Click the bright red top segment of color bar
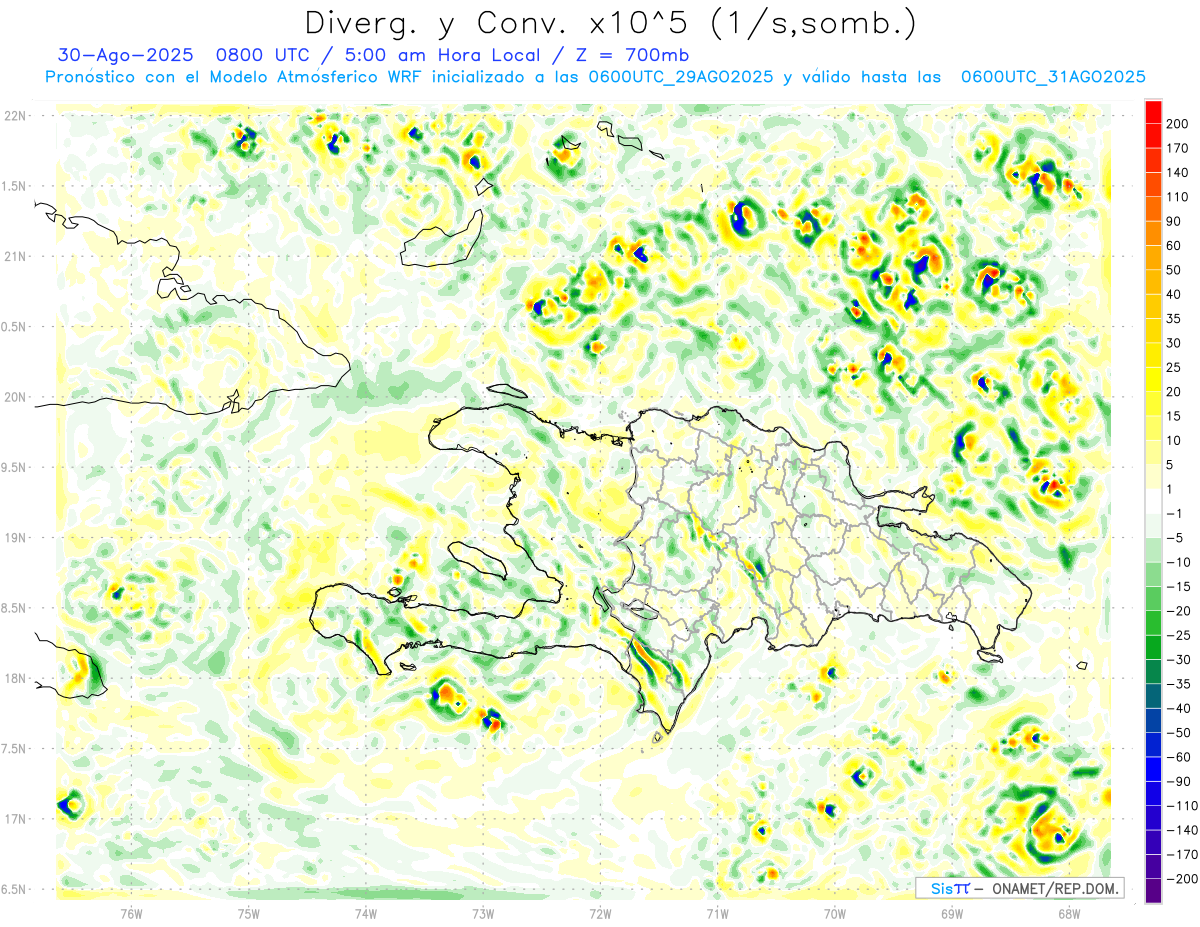This screenshot has width=1200, height=927. (1153, 110)
